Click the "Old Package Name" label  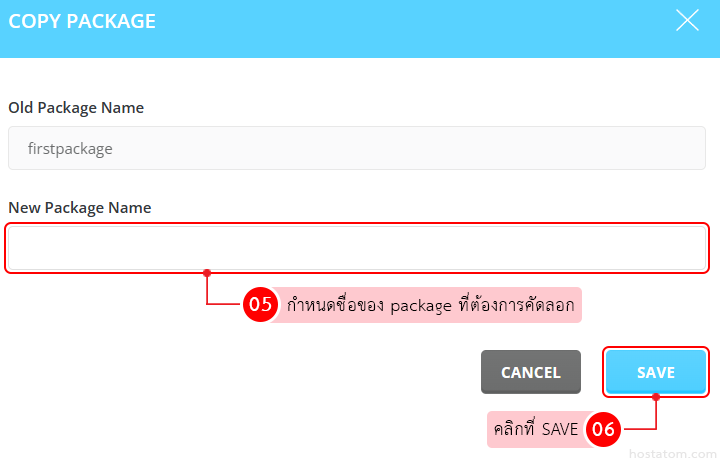[76, 107]
